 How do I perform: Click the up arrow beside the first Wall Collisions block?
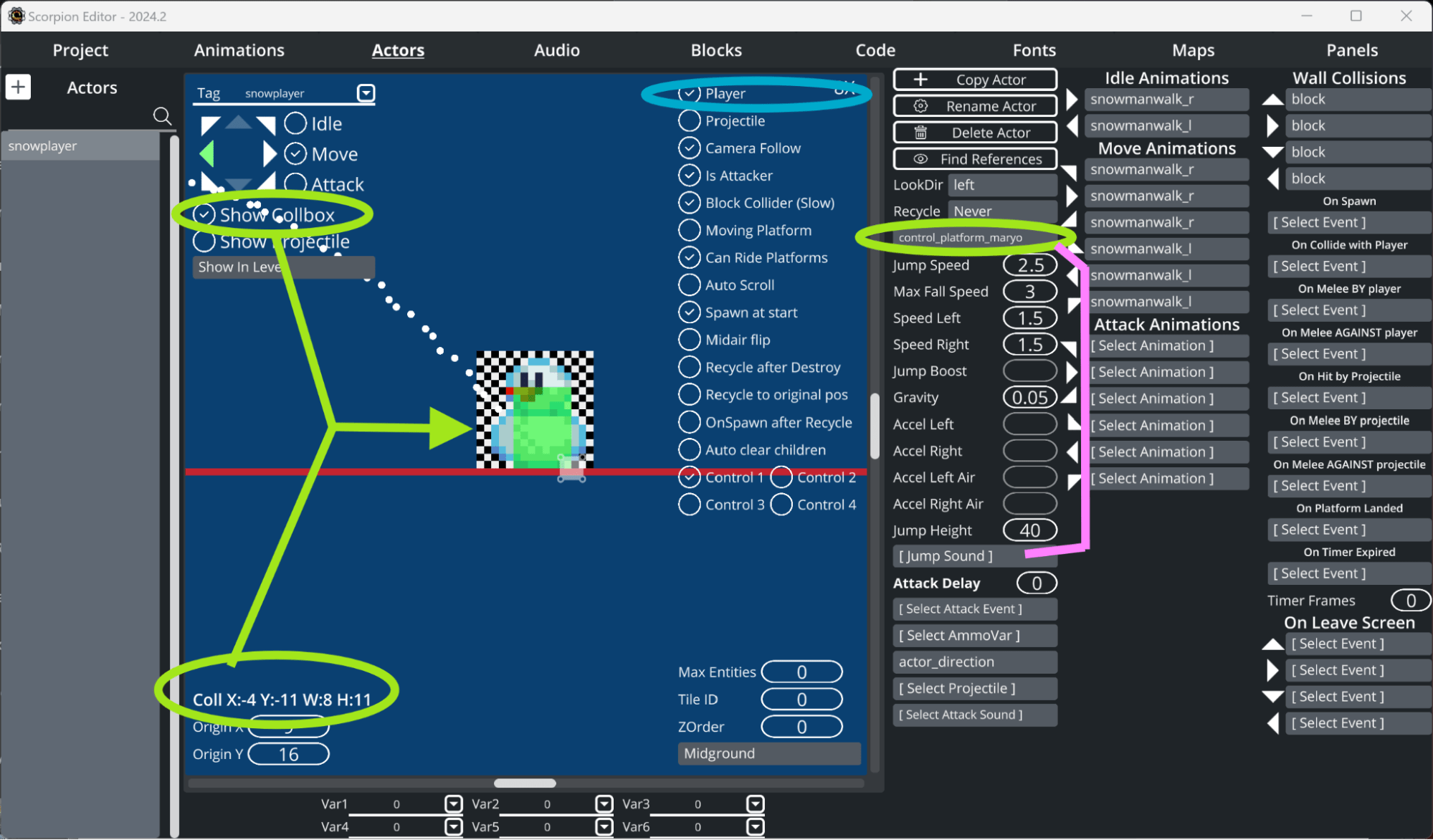[x=1272, y=100]
